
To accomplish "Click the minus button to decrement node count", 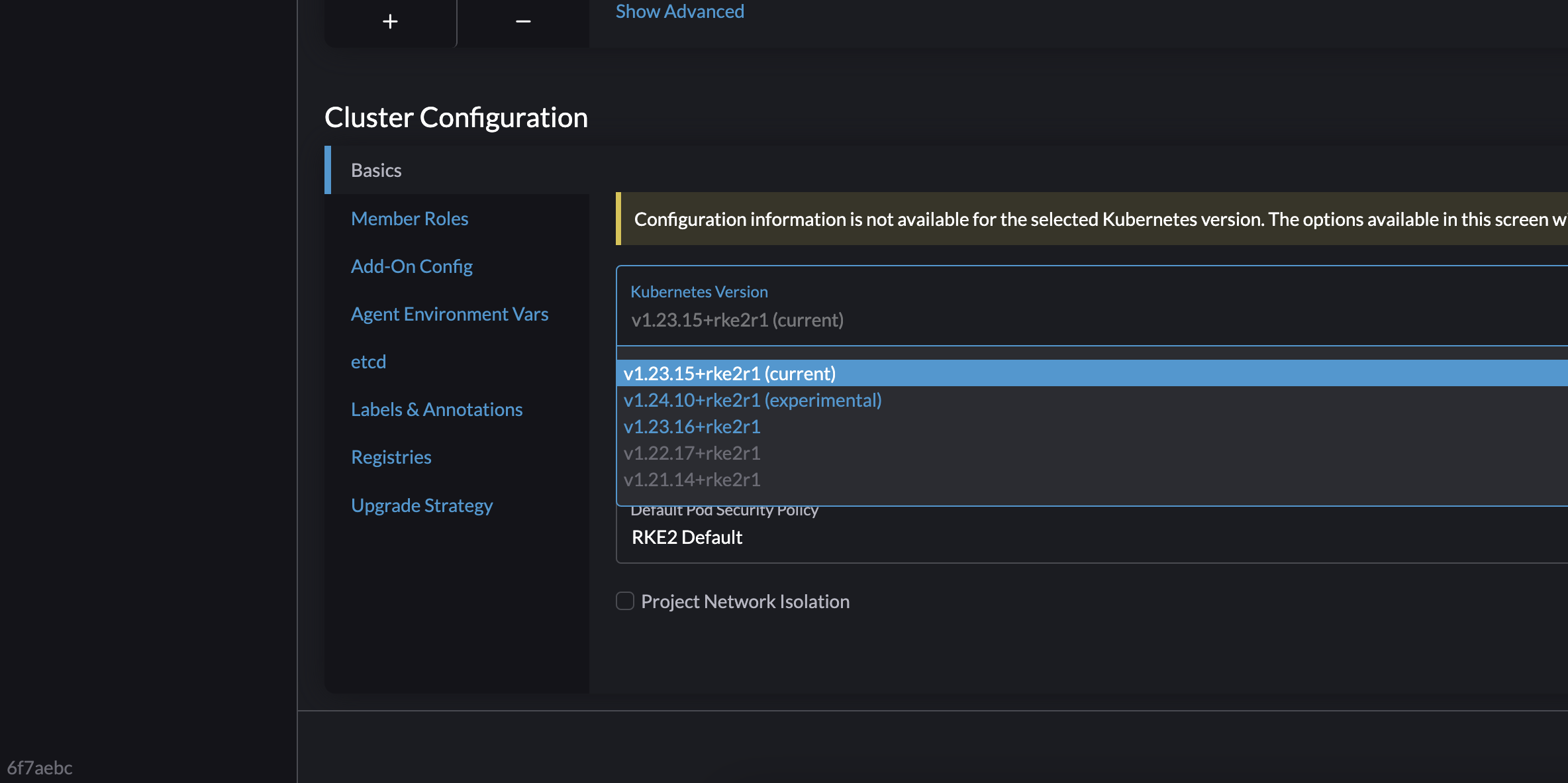I will (x=522, y=21).
